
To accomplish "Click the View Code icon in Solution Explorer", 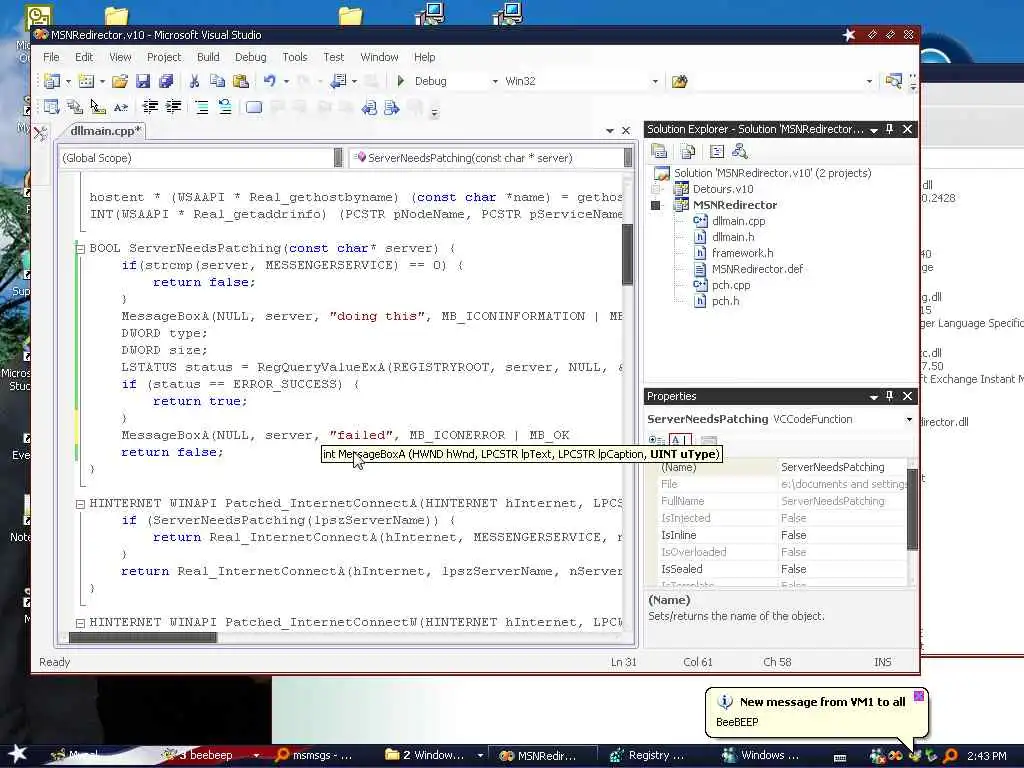I will click(717, 152).
